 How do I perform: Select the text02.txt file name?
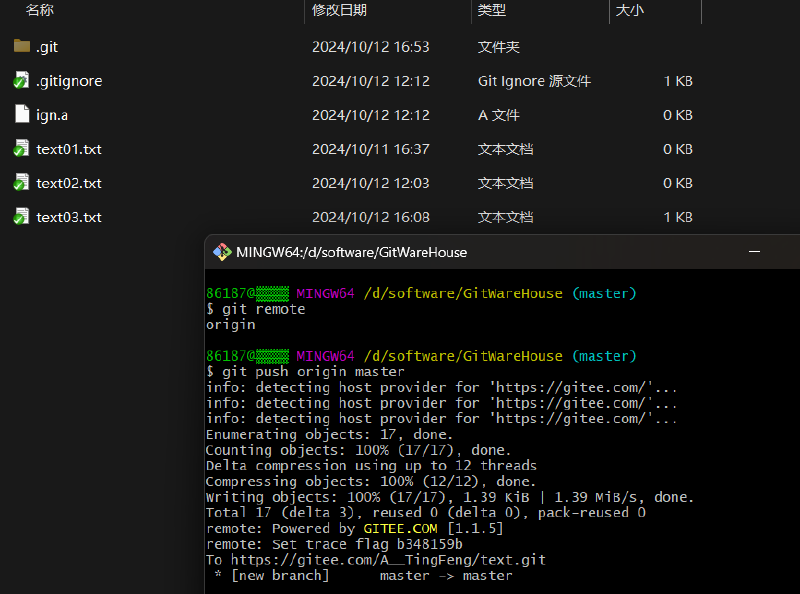(x=69, y=183)
